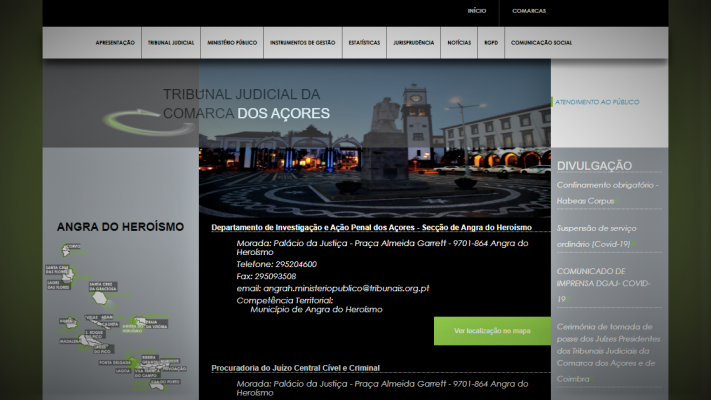Expand Instrumentos de Gestão menu
This screenshot has height=400, width=711.
302,43
